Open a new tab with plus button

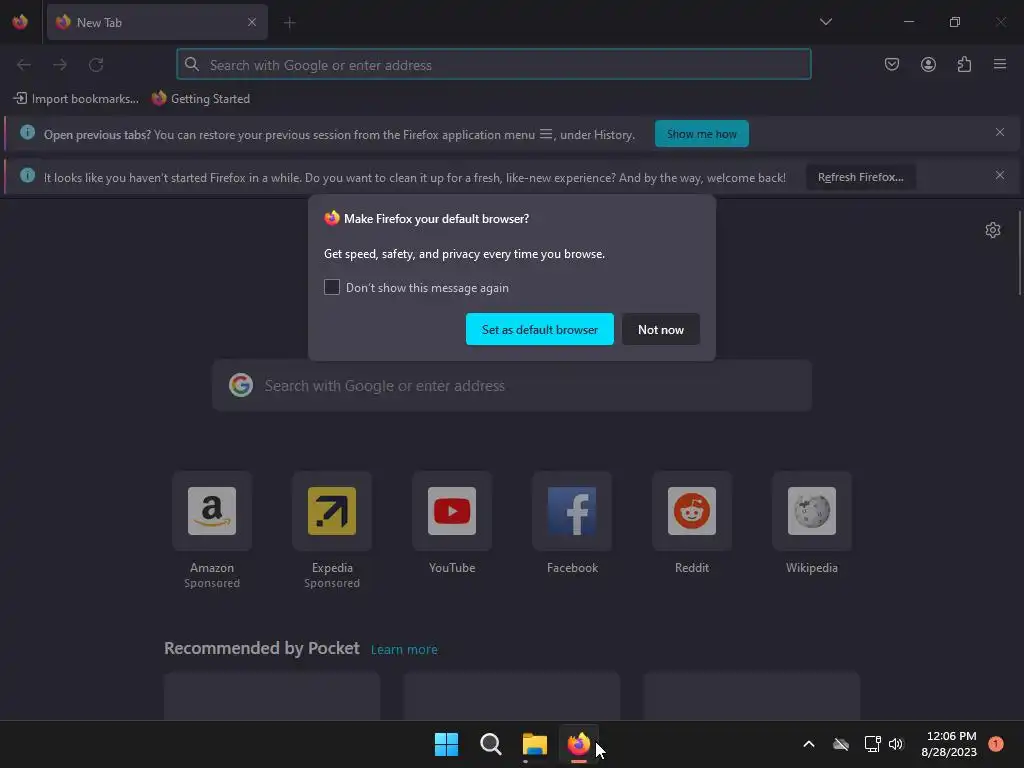(289, 23)
